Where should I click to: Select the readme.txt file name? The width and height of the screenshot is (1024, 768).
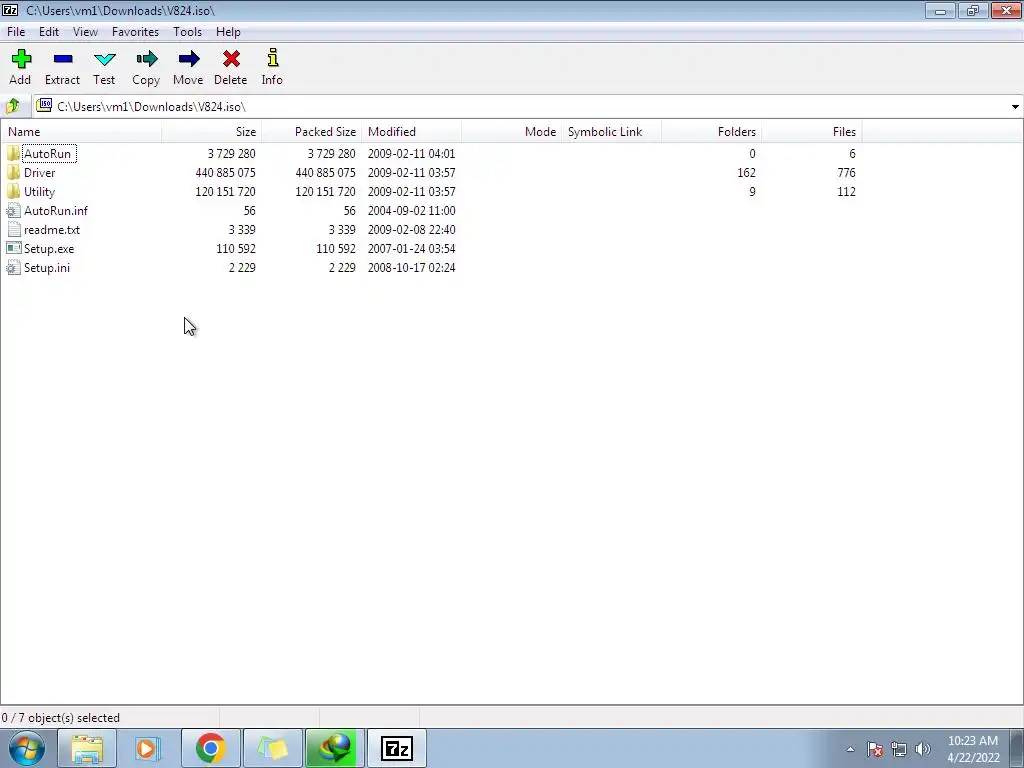[x=52, y=229]
